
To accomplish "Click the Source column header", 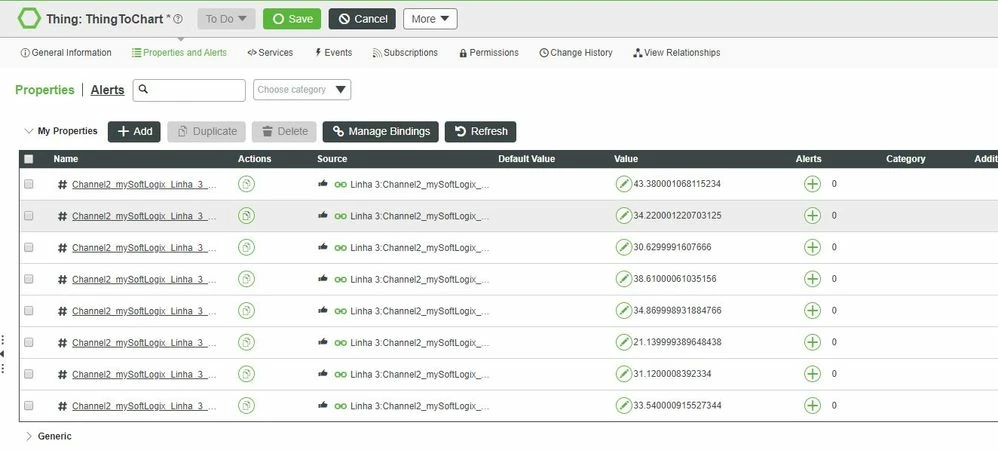I will click(x=332, y=159).
